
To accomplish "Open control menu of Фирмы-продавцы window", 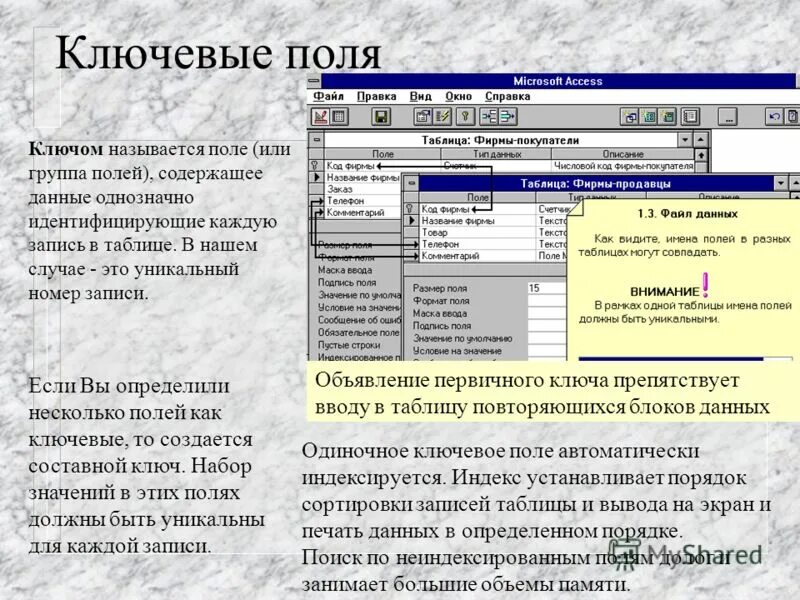I will coord(411,184).
